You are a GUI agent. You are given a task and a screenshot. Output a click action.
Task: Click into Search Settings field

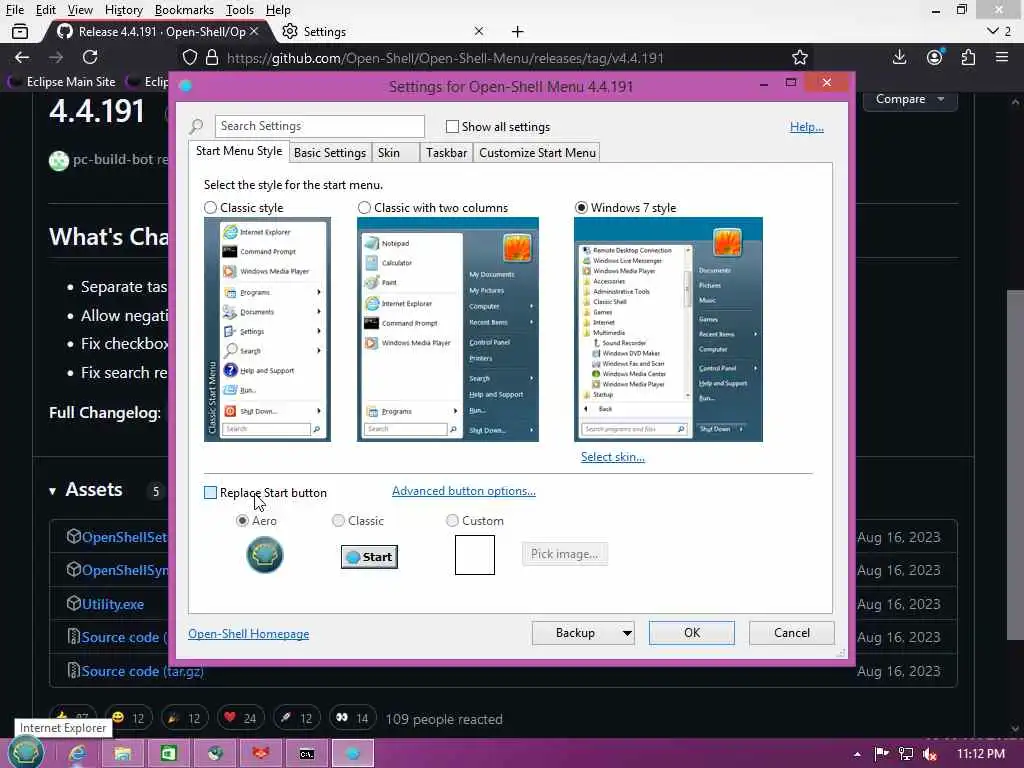319,126
